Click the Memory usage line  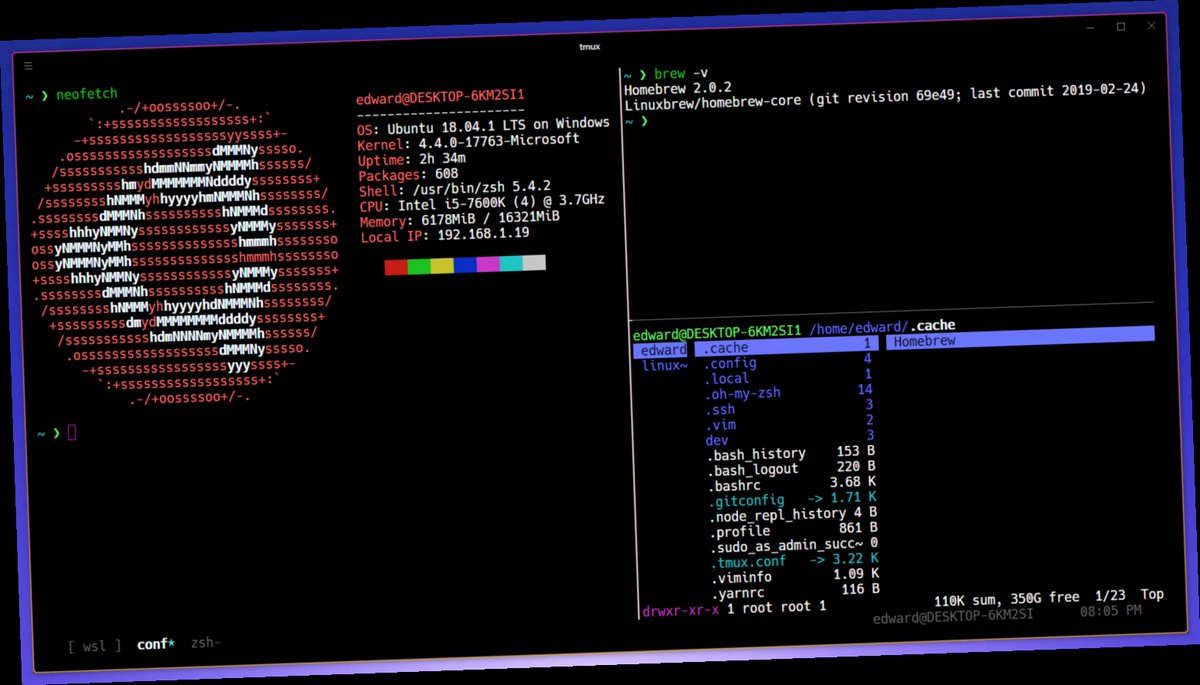click(459, 220)
